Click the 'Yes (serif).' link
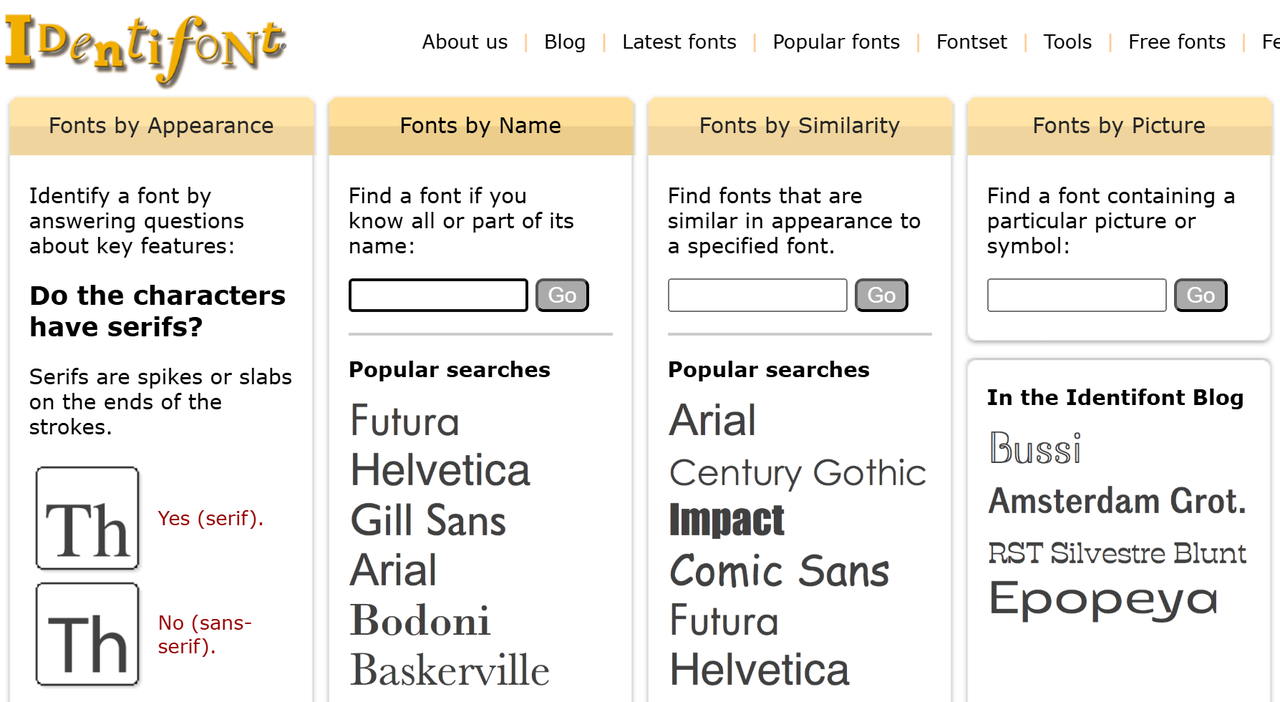 tap(211, 518)
